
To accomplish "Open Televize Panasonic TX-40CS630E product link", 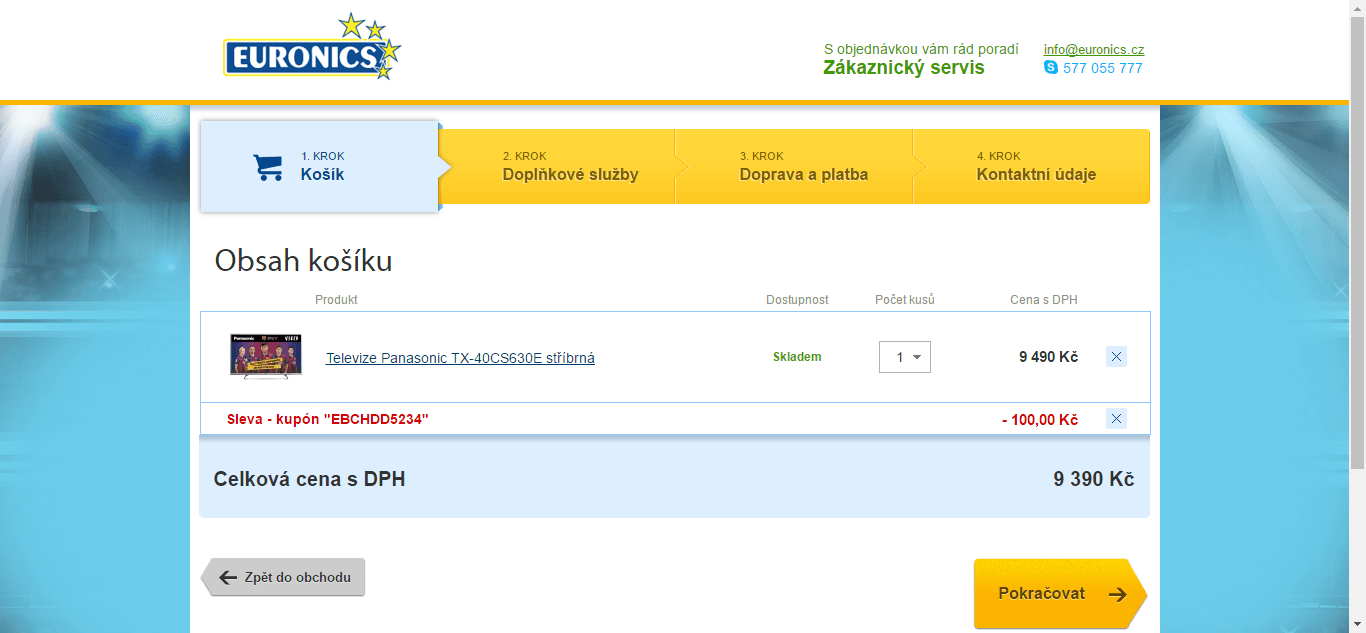I will [460, 358].
